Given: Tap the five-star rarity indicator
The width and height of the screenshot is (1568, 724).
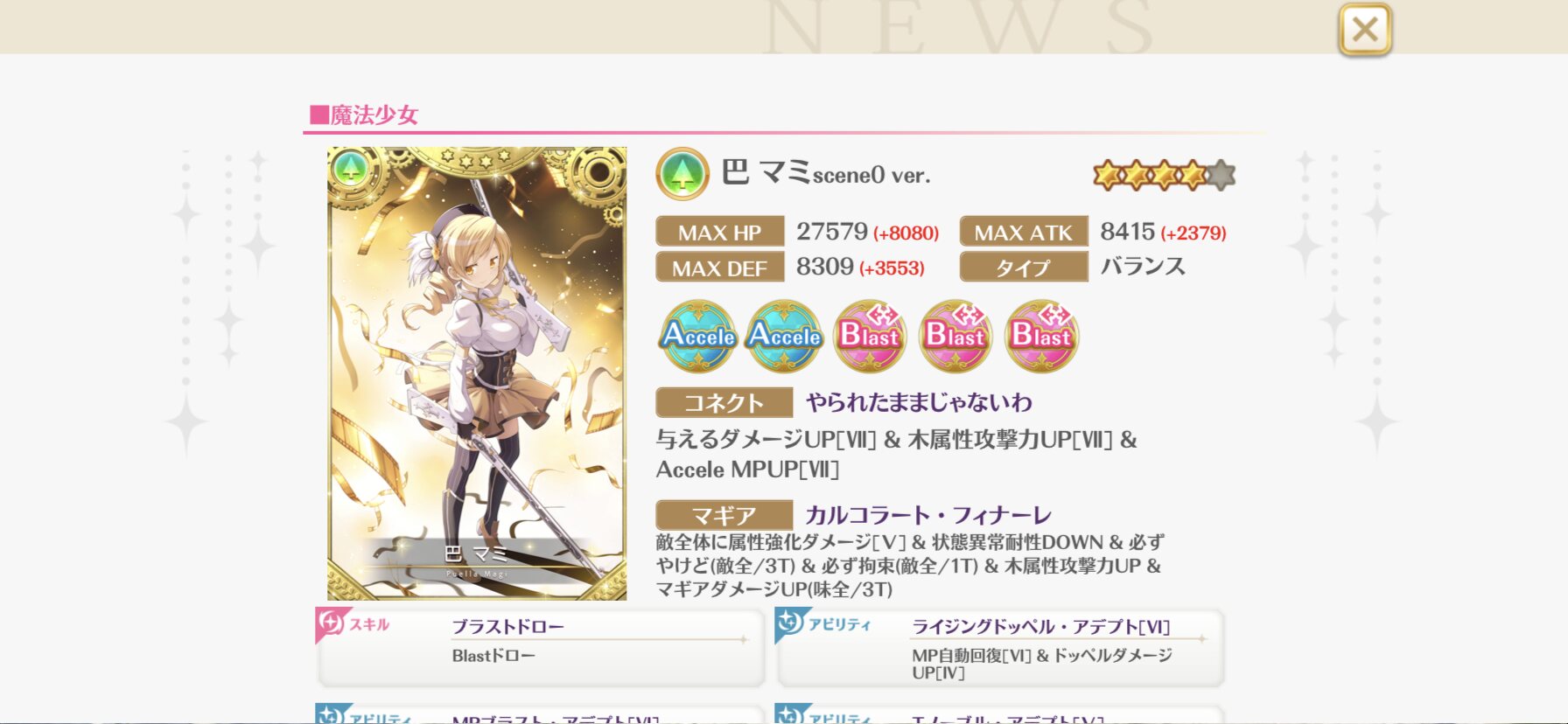Looking at the screenshot, I should pyautogui.click(x=1164, y=176).
